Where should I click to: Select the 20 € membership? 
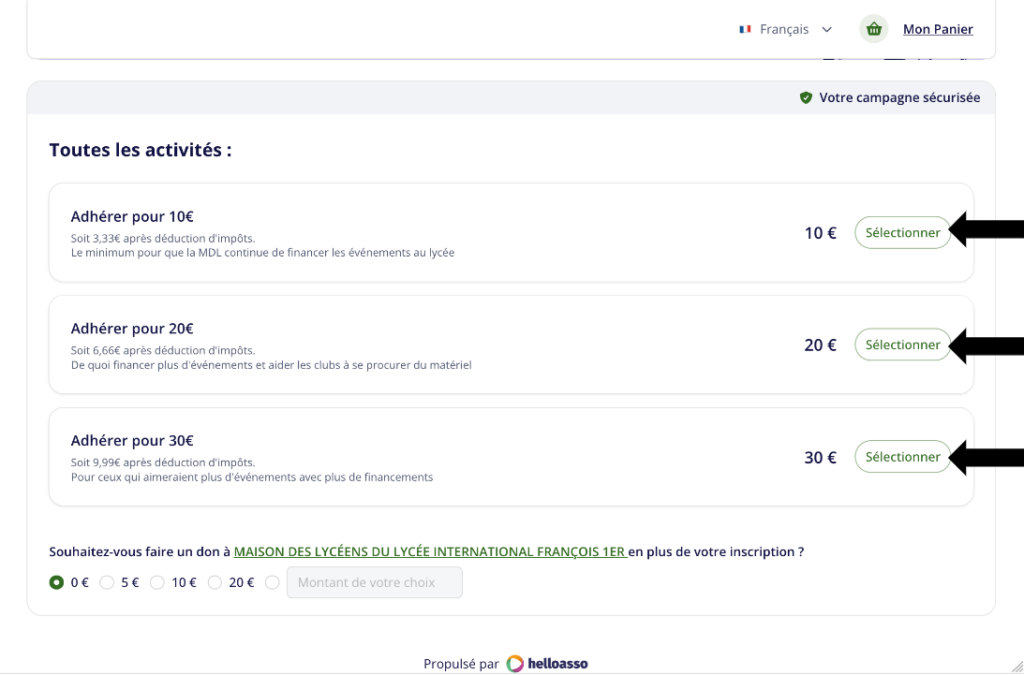(903, 345)
